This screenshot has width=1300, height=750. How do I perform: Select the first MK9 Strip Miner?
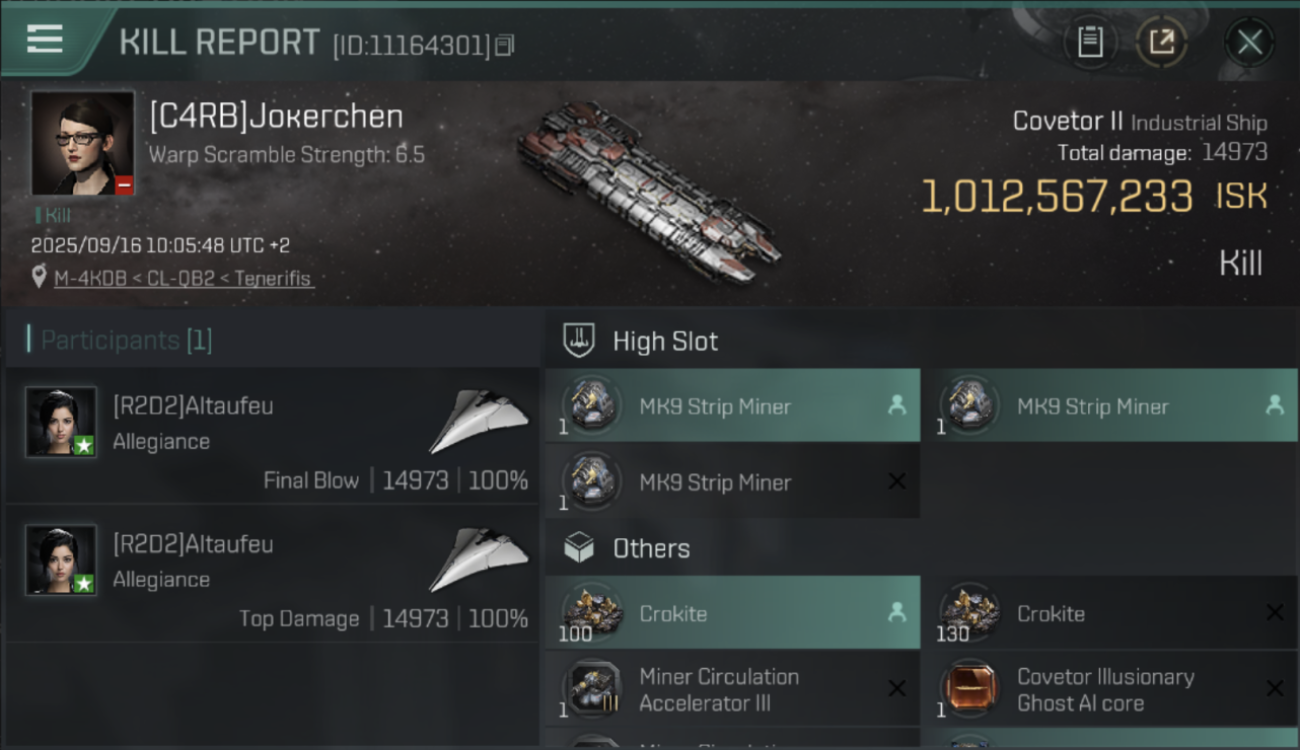[732, 406]
